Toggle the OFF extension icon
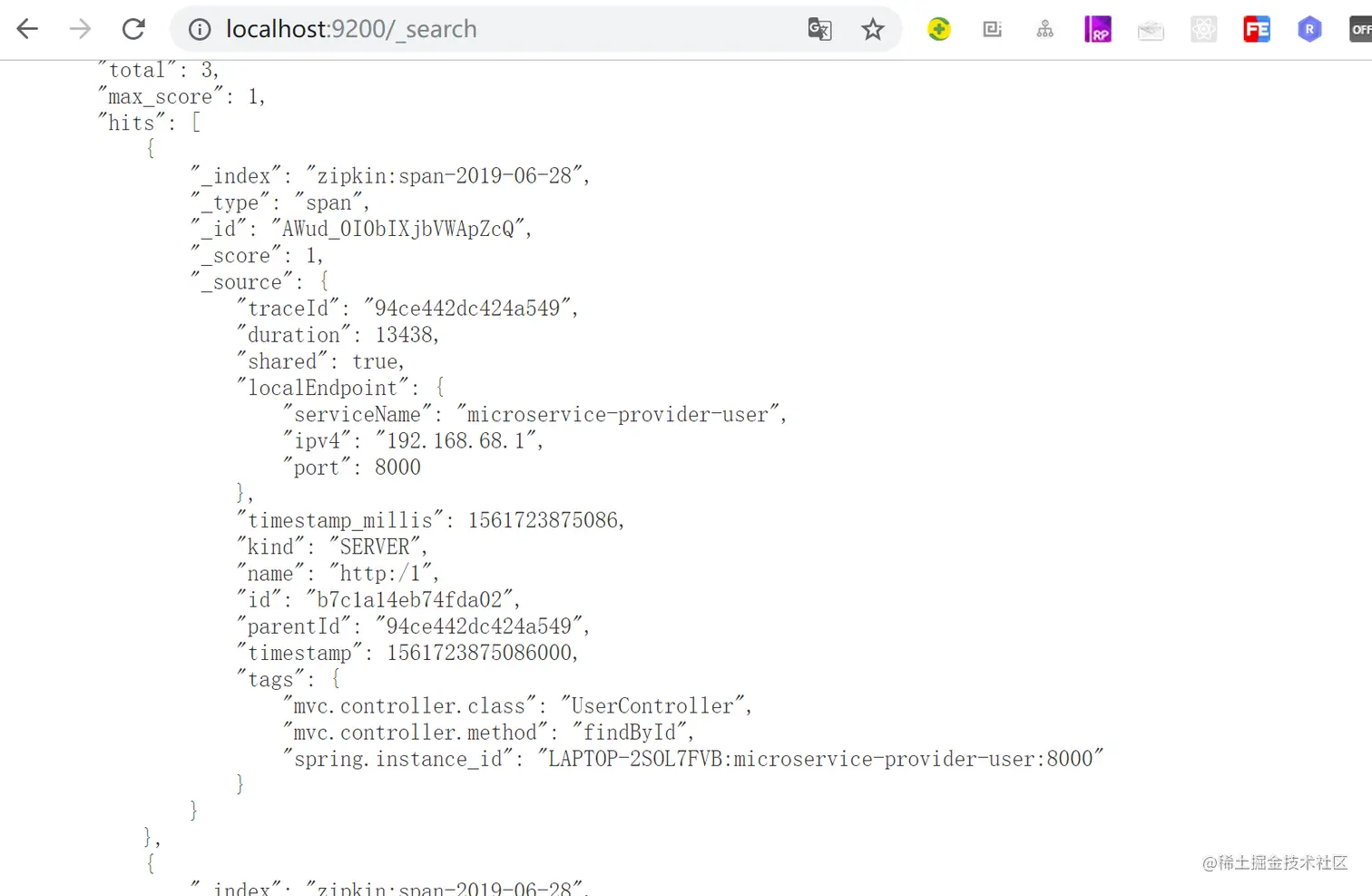Screen dimensions: 1372x896 click(1360, 29)
